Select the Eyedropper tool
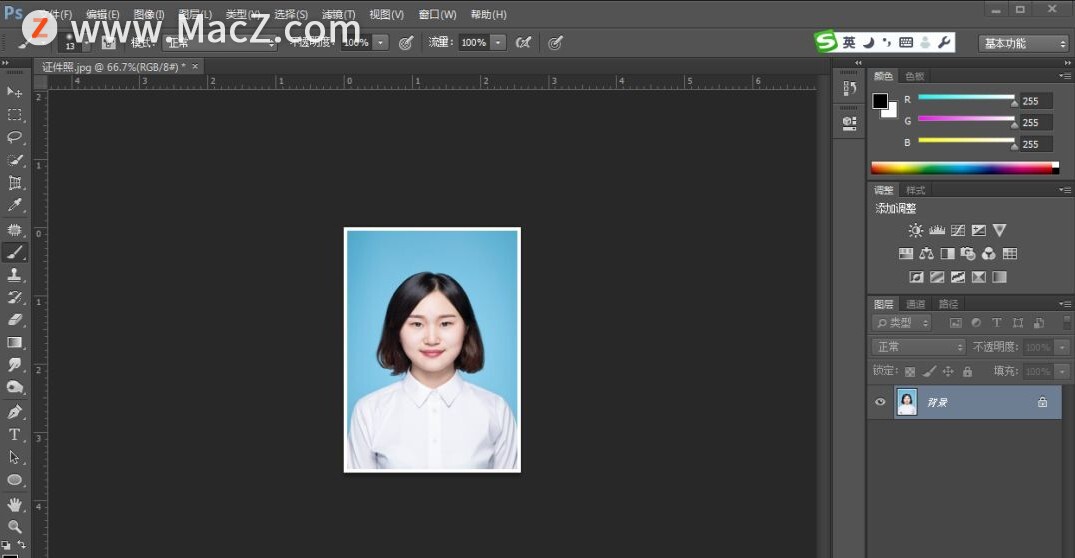 [14, 206]
